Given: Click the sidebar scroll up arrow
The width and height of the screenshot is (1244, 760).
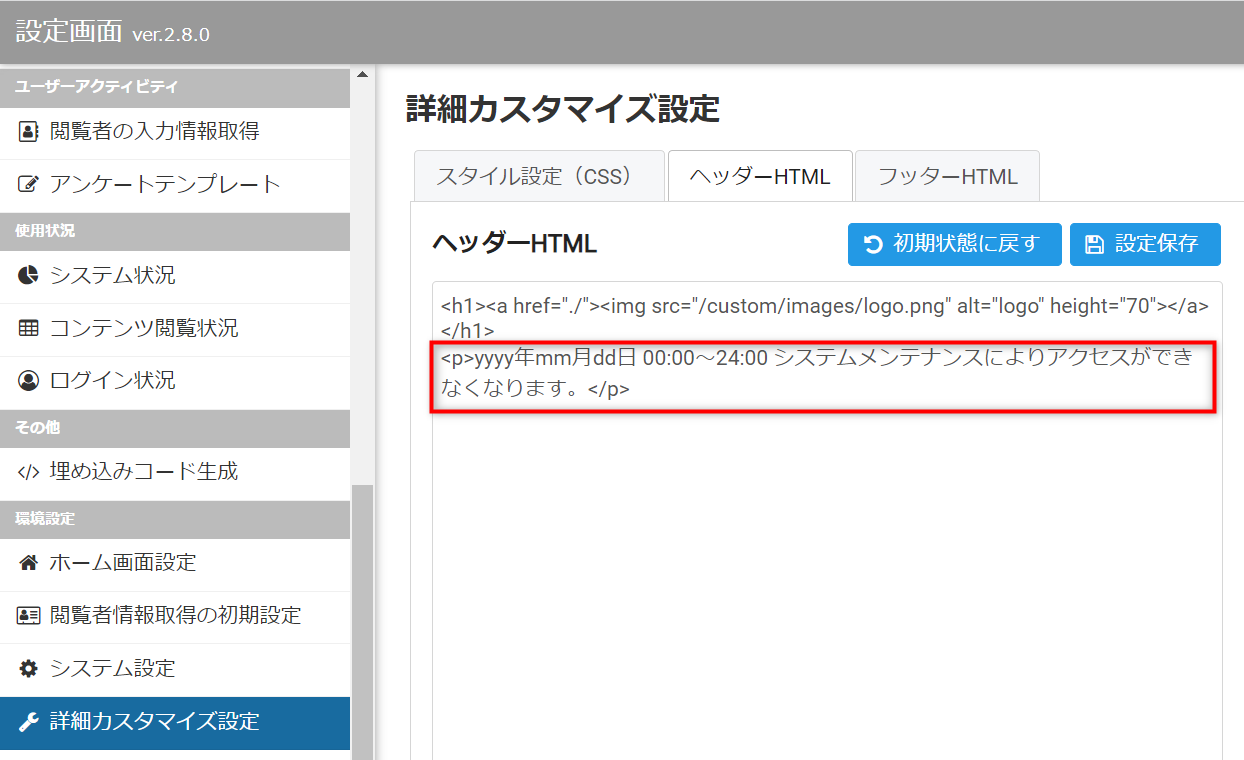Looking at the screenshot, I should tap(362, 75).
